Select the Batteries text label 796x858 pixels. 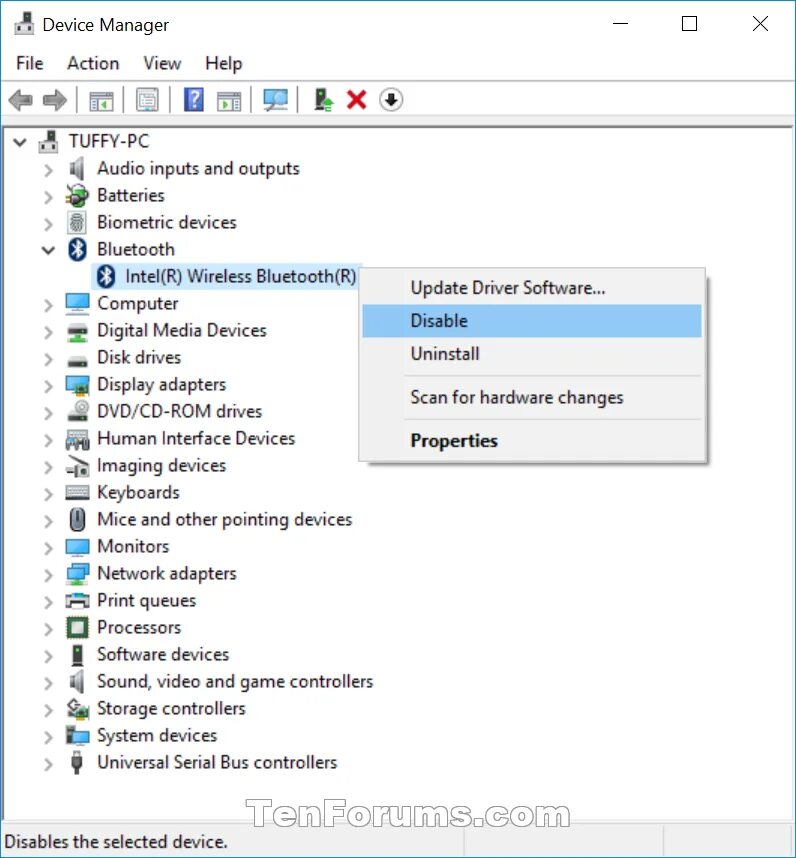click(x=131, y=195)
